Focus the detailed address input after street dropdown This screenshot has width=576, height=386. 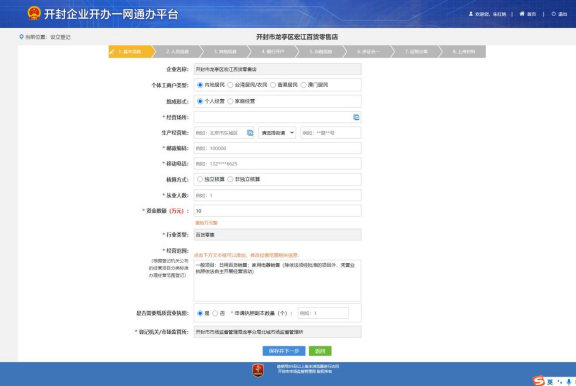pos(331,133)
